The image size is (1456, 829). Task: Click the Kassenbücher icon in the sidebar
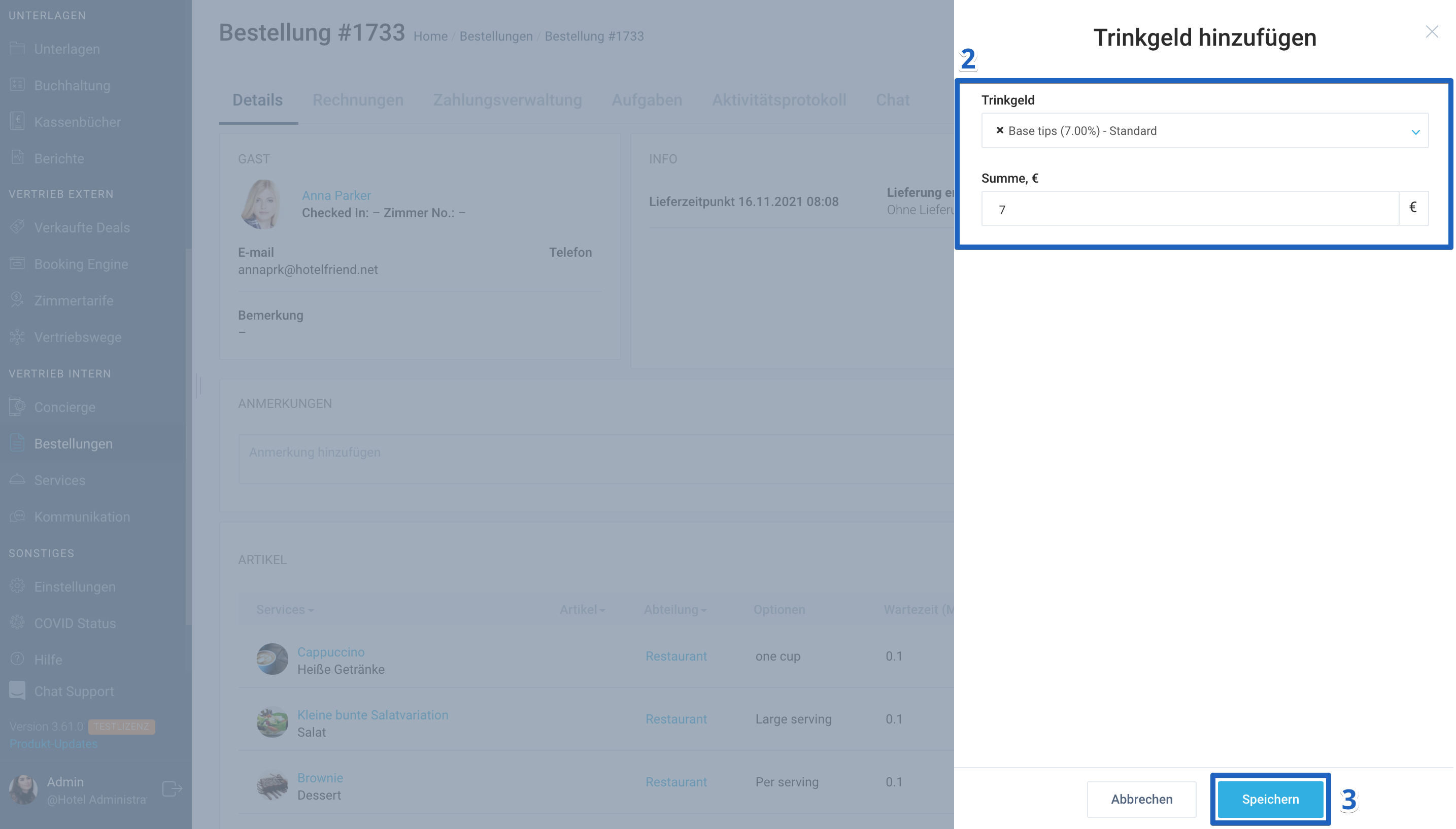pos(17,121)
